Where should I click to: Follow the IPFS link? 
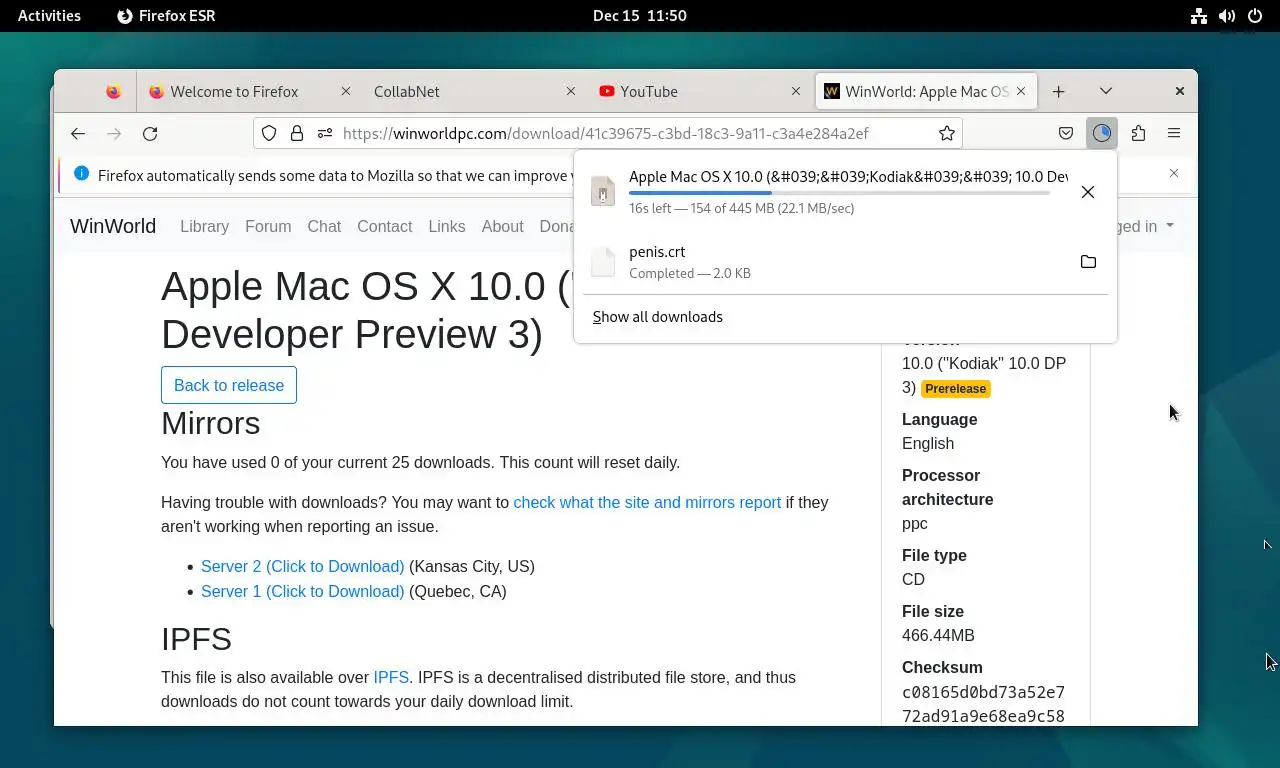pyautogui.click(x=391, y=677)
